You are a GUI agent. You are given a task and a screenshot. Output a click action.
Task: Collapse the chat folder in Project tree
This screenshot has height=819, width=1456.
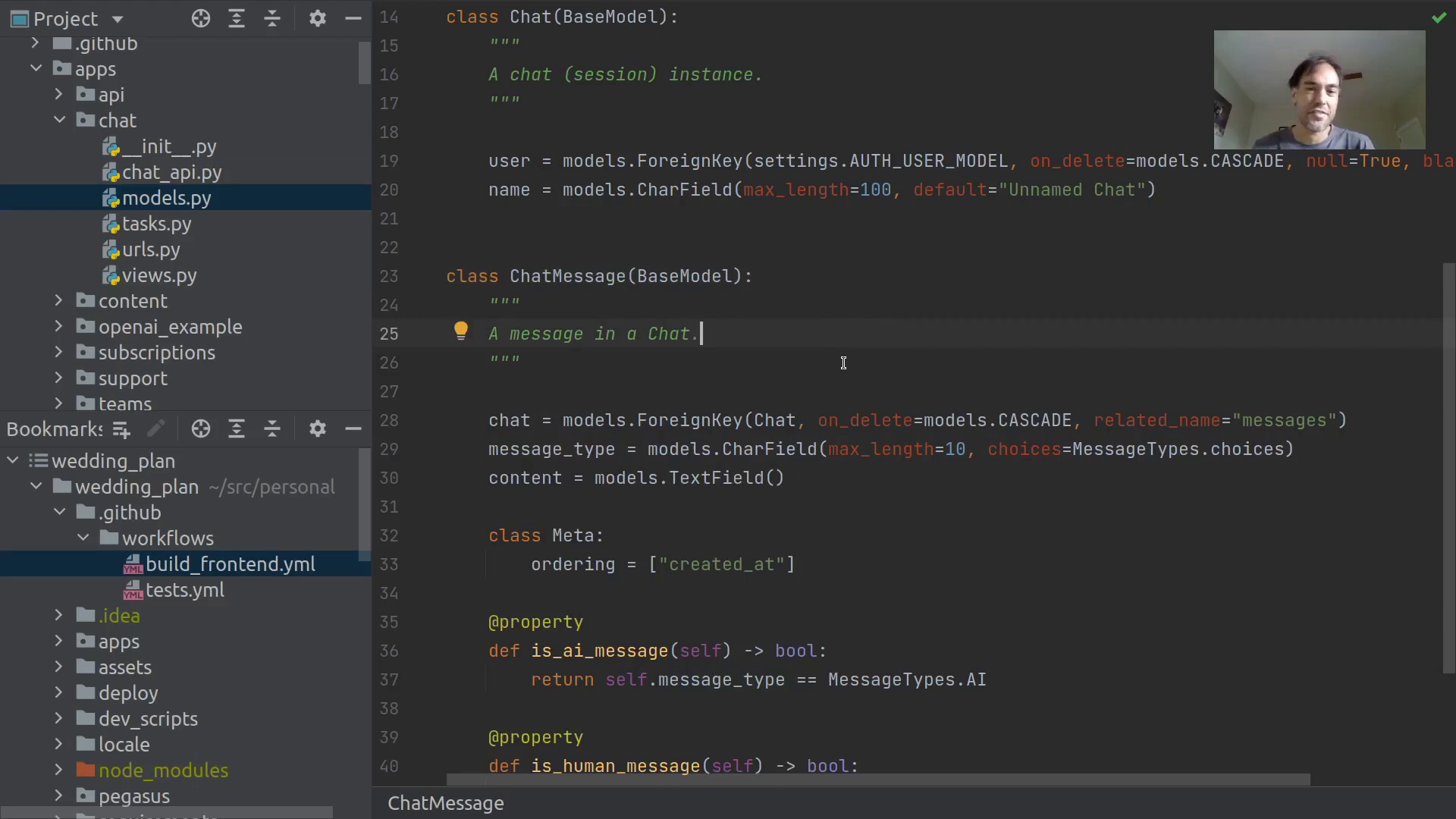pyautogui.click(x=59, y=121)
